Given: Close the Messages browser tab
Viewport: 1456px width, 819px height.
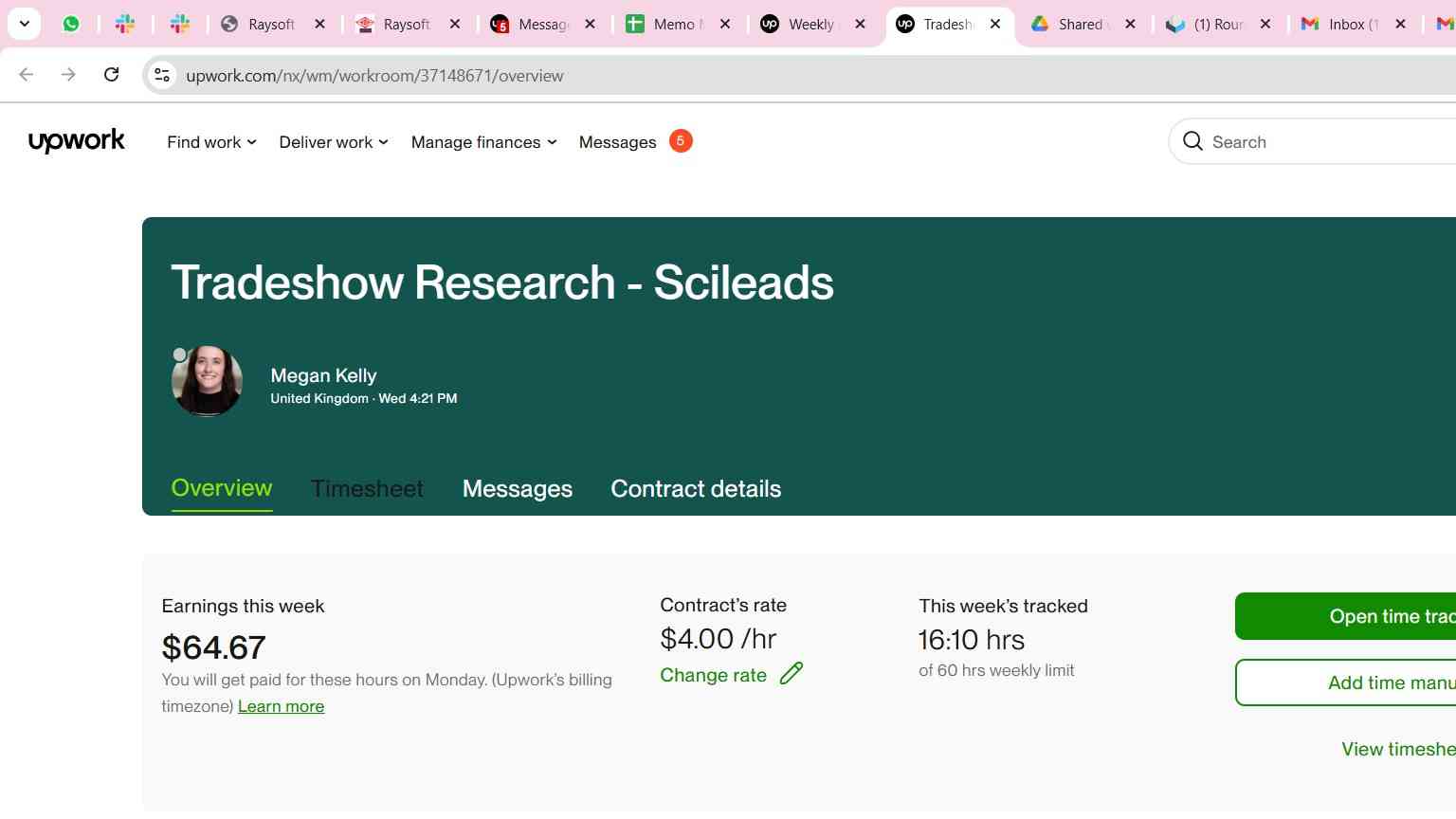Looking at the screenshot, I should coord(591,24).
